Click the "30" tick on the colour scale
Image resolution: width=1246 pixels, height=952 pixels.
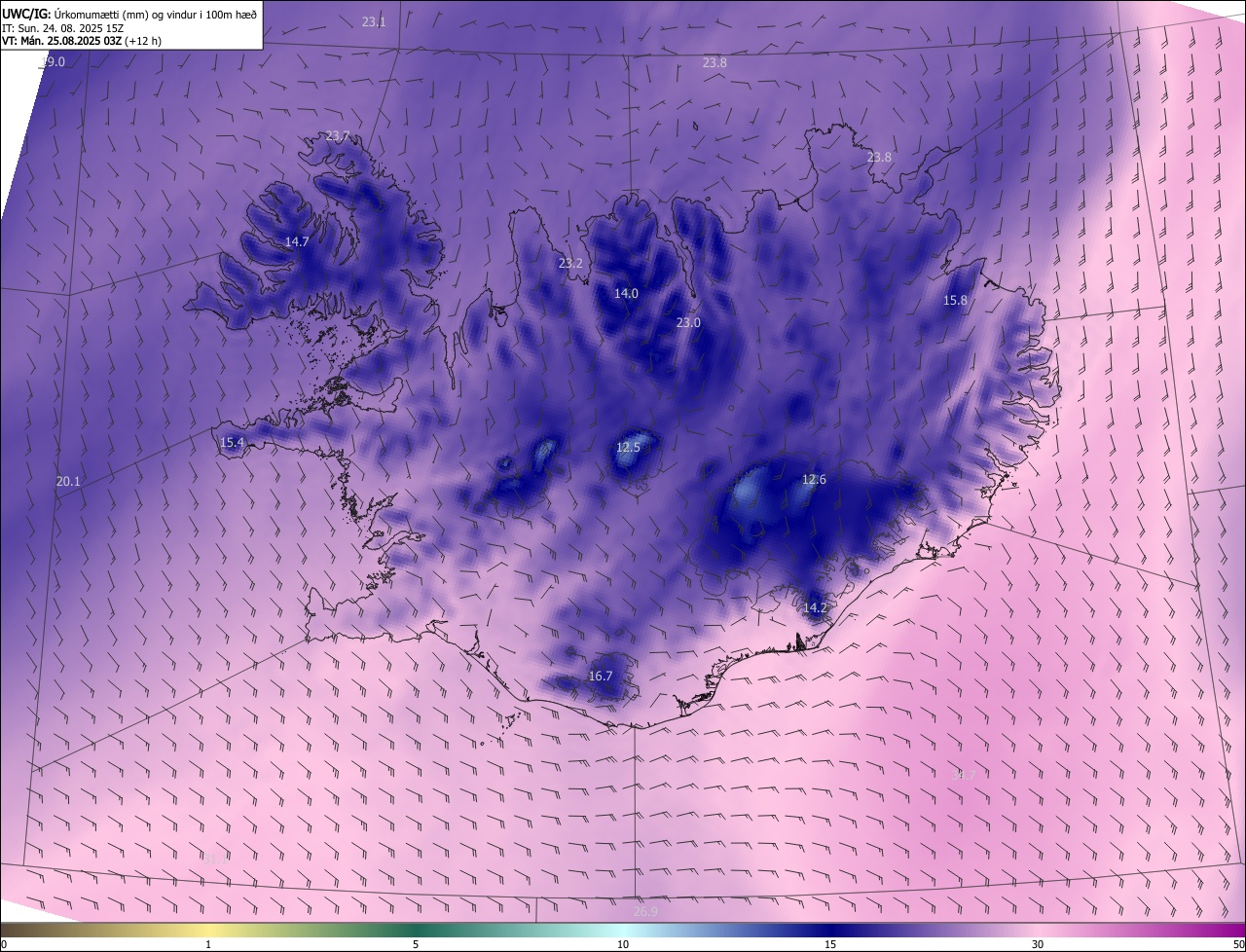(1038, 944)
